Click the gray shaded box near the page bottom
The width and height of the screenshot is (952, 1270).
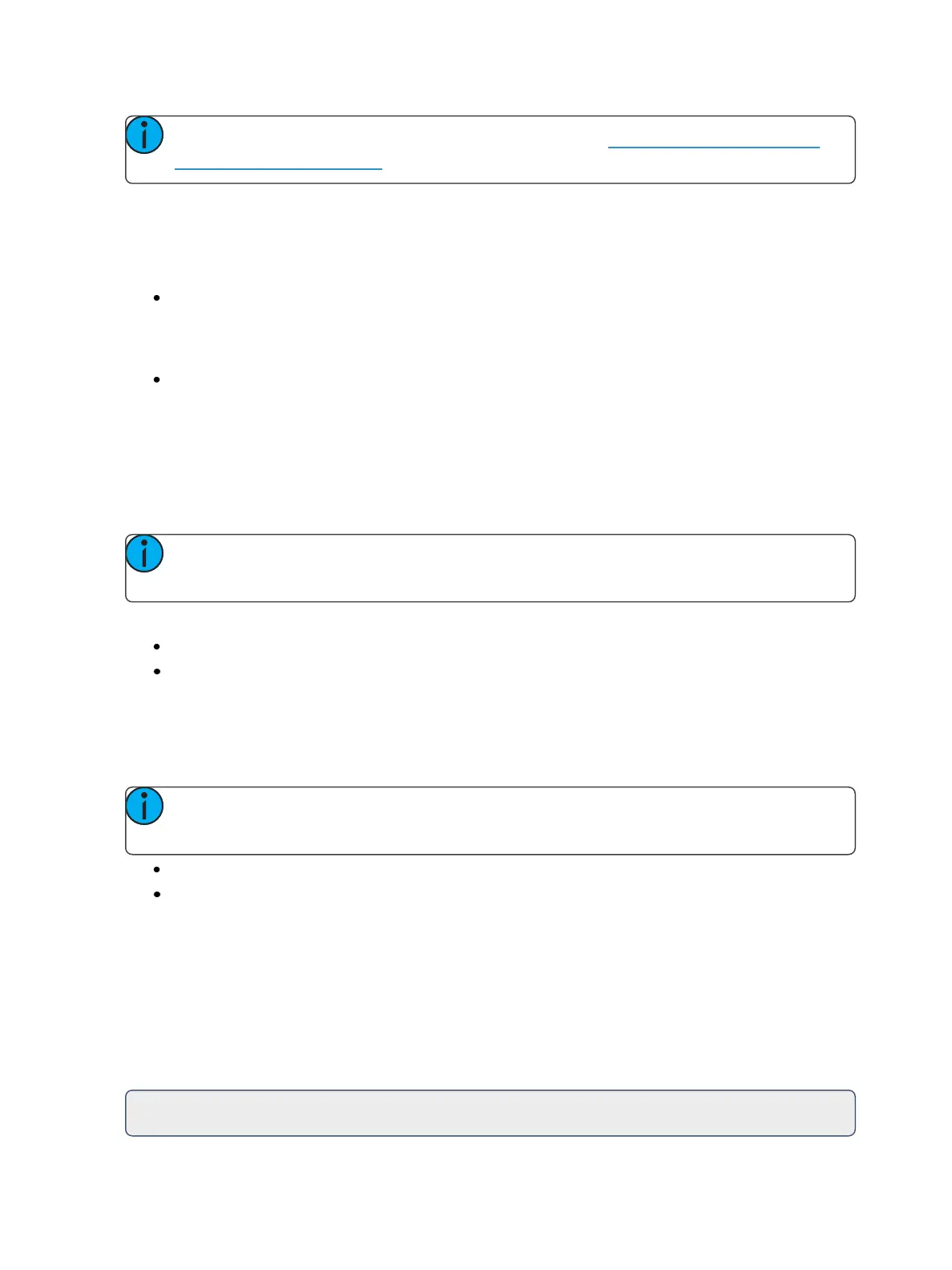(490, 1113)
